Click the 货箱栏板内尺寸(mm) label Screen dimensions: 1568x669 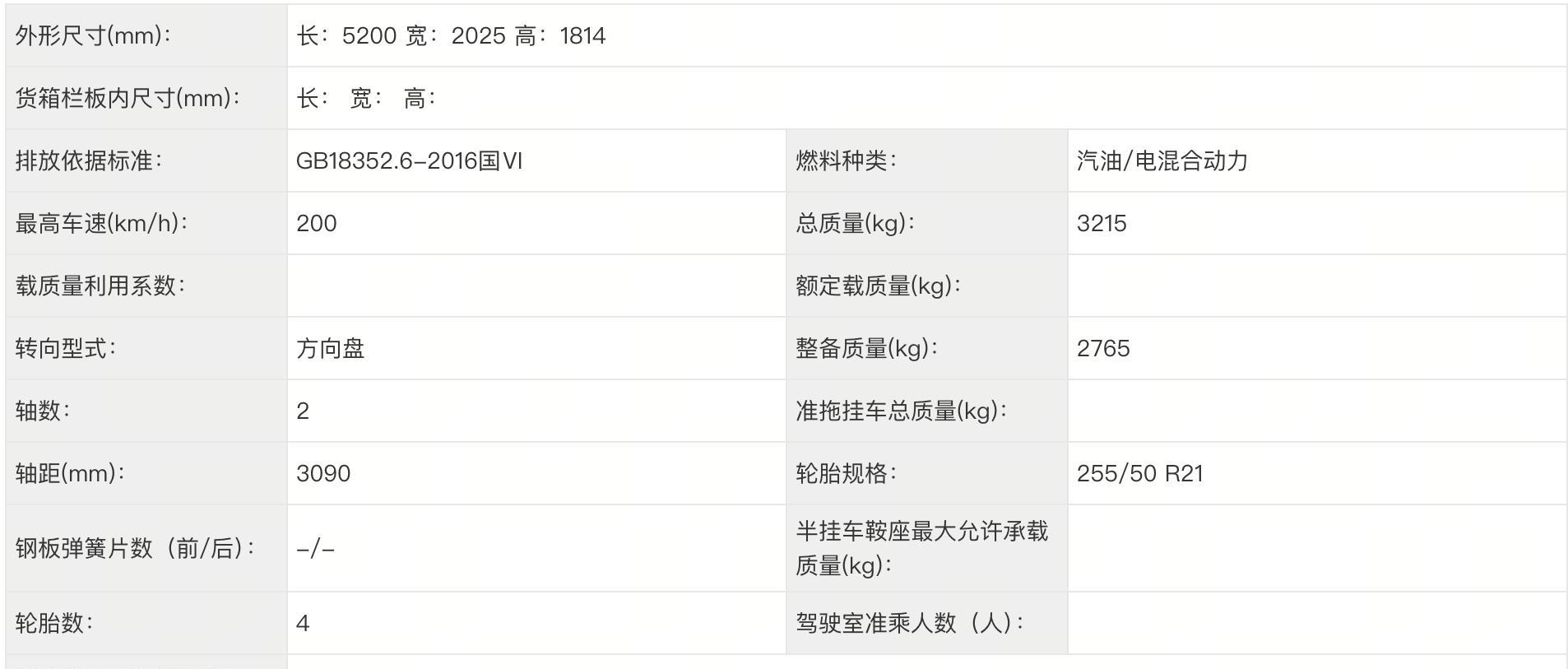128,99
